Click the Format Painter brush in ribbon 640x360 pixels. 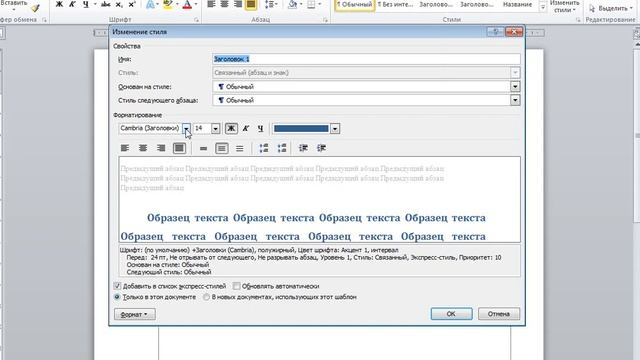point(36,7)
